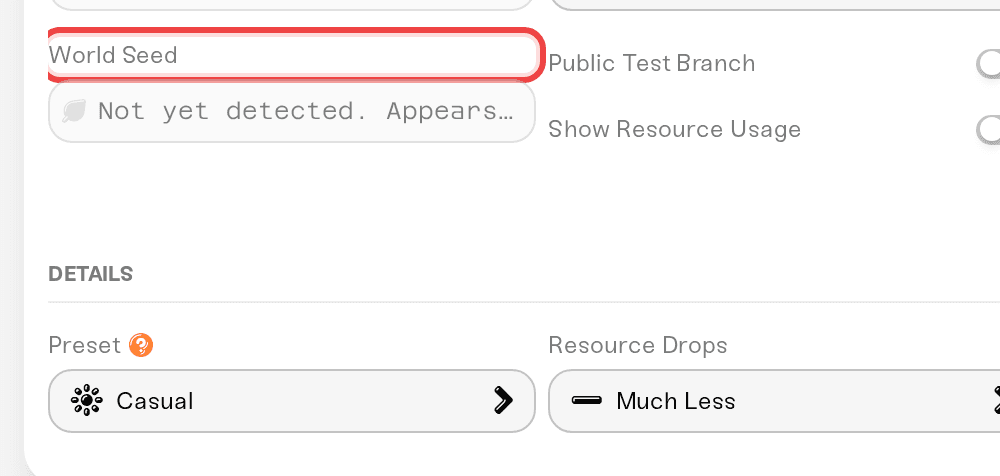Image resolution: width=1000 pixels, height=476 pixels.
Task: Select the 'Not yet detected' seed text box
Action: (x=292, y=112)
